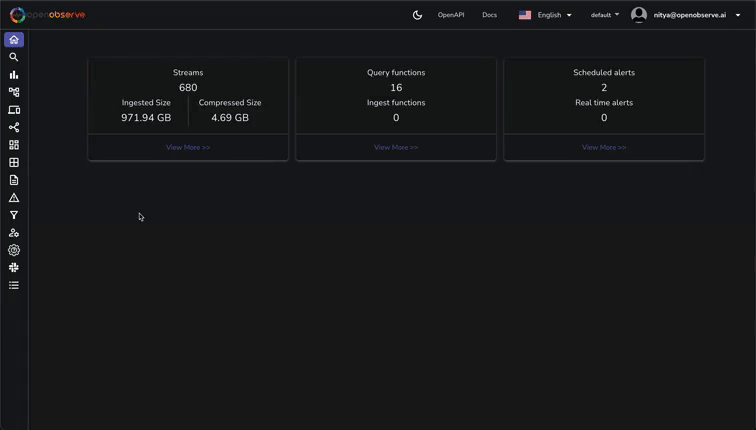Toggle the dark mode moon icon
The width and height of the screenshot is (756, 430).
click(417, 15)
